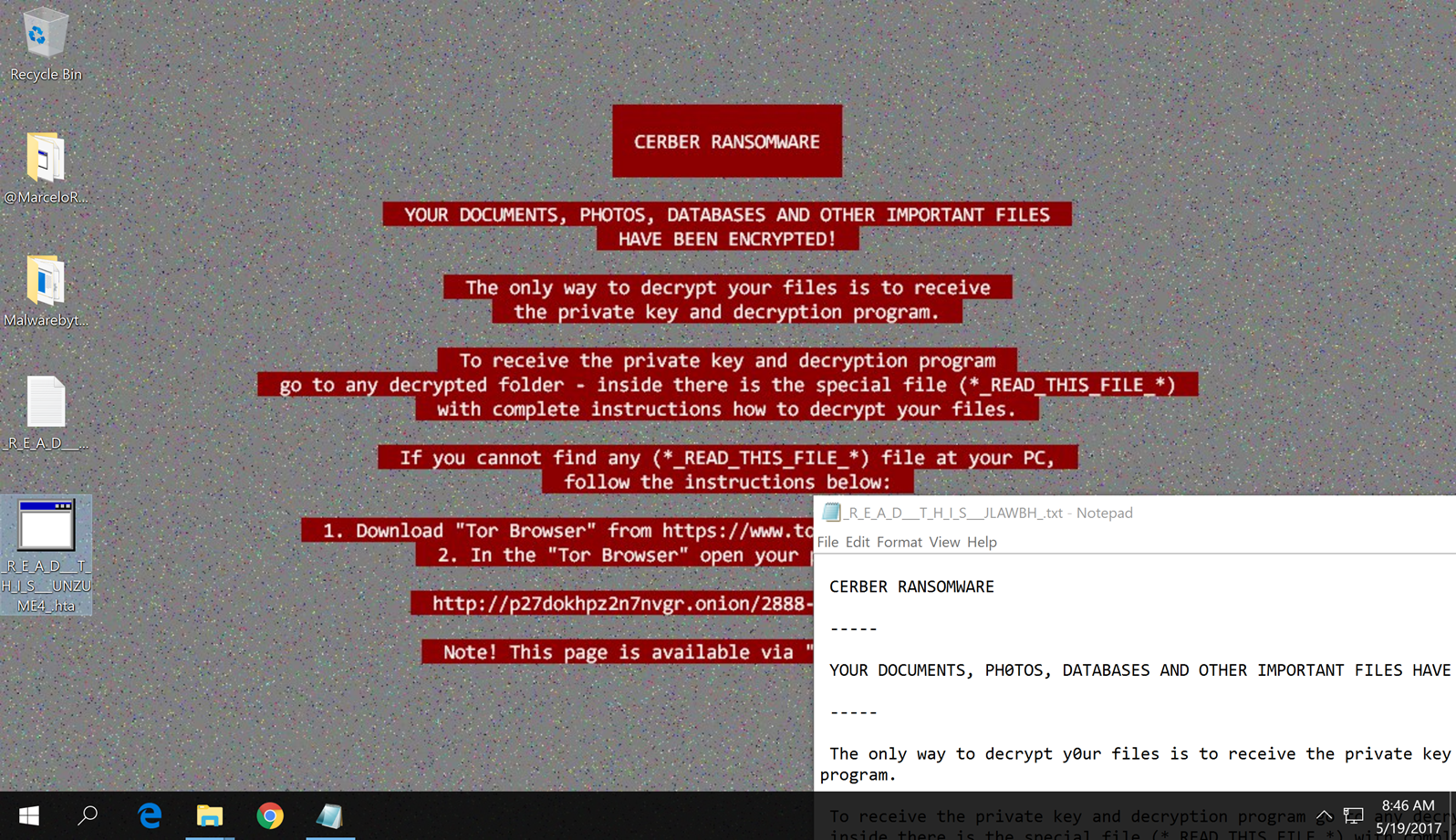The image size is (1456, 840).
Task: Select the _R_E_A_D_ text file icon
Action: click(x=46, y=413)
